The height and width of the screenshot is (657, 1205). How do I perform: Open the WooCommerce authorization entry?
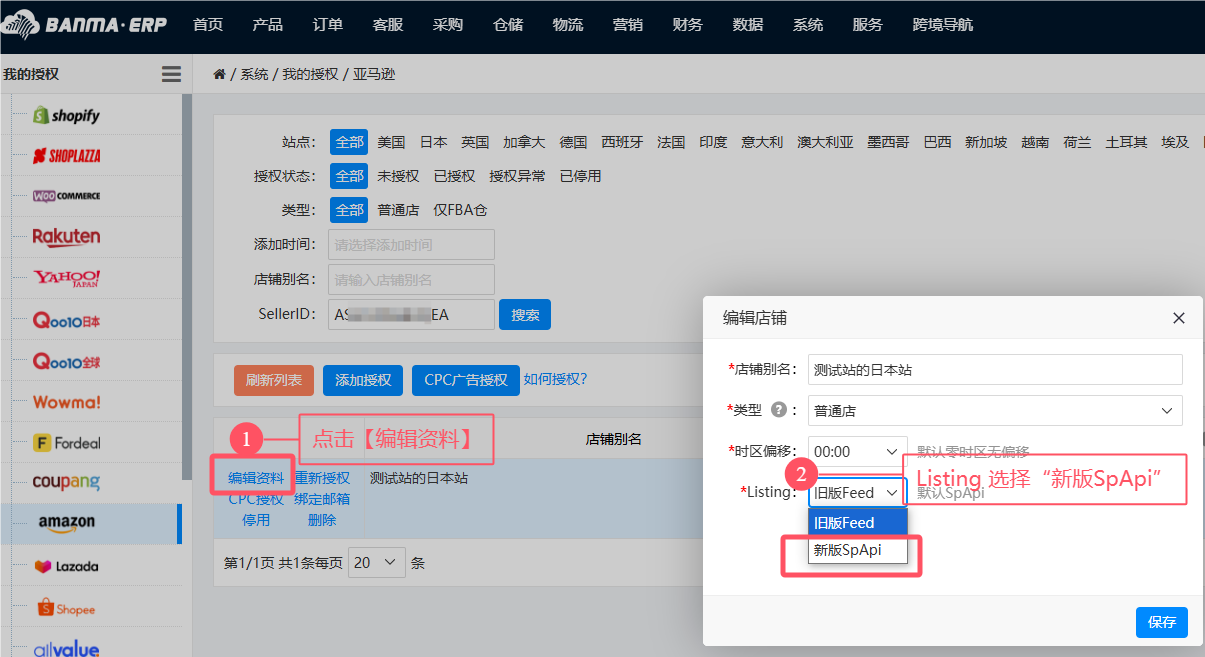pyautogui.click(x=67, y=196)
